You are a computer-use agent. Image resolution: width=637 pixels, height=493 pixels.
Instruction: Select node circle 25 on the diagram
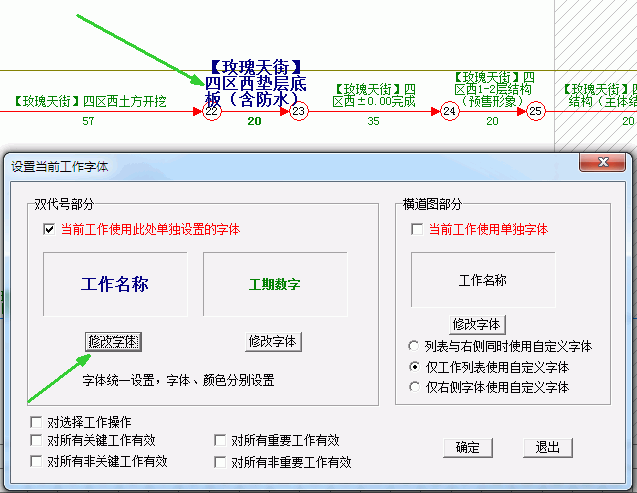pos(536,112)
